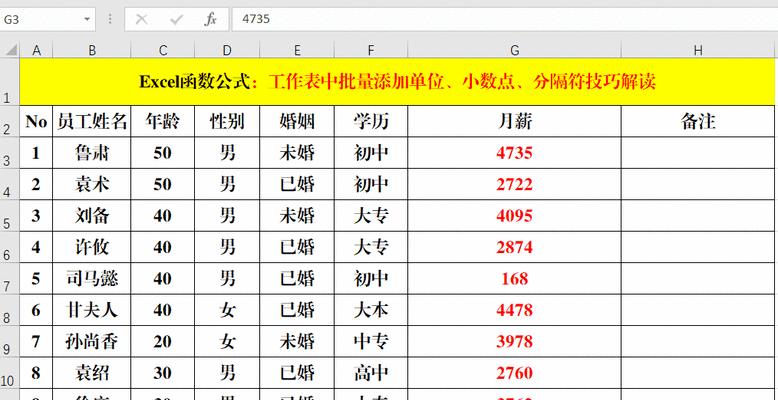
Task: Select salary cell 4095
Action: 515,215
